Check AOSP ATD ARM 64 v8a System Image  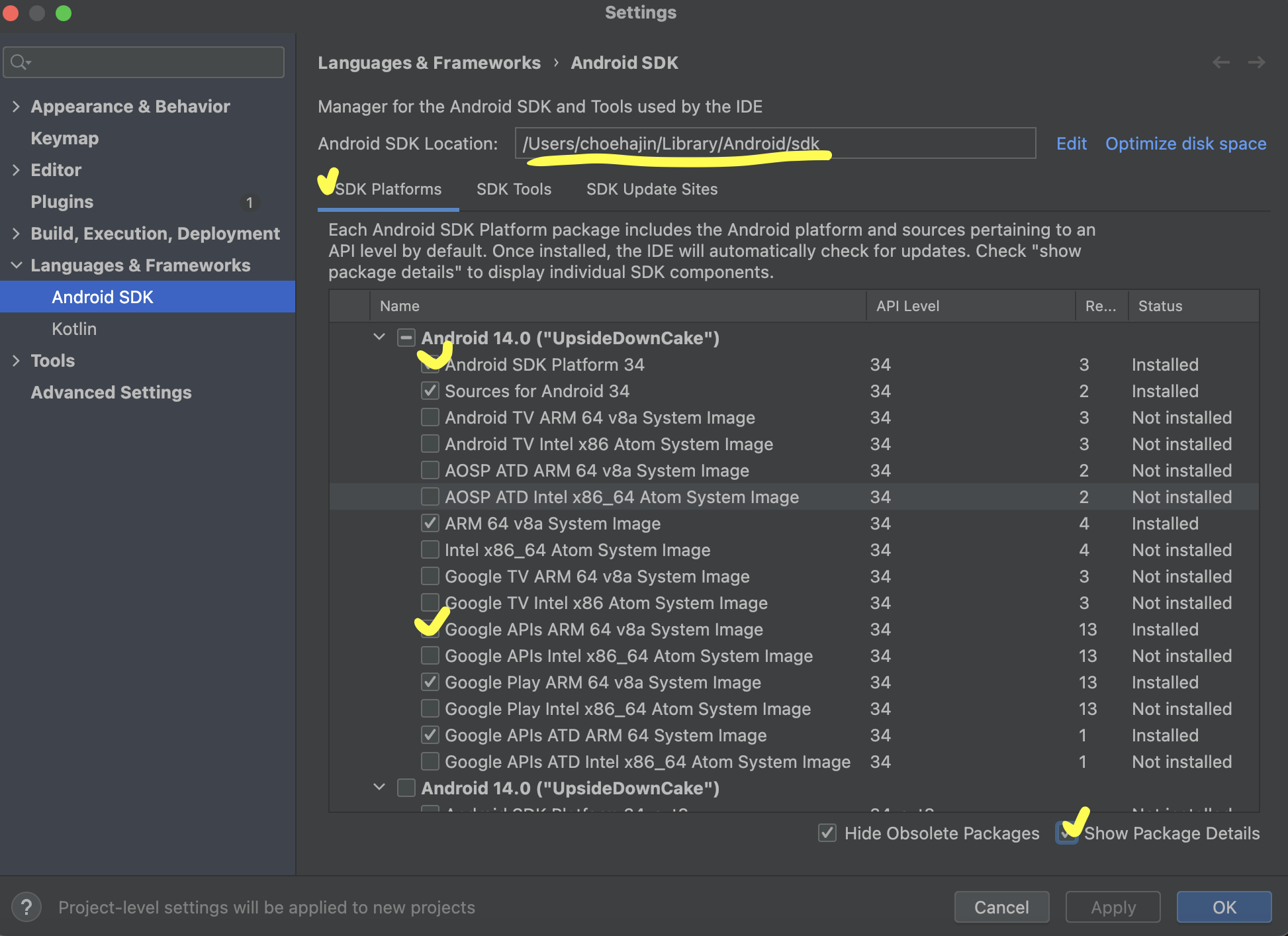point(430,471)
